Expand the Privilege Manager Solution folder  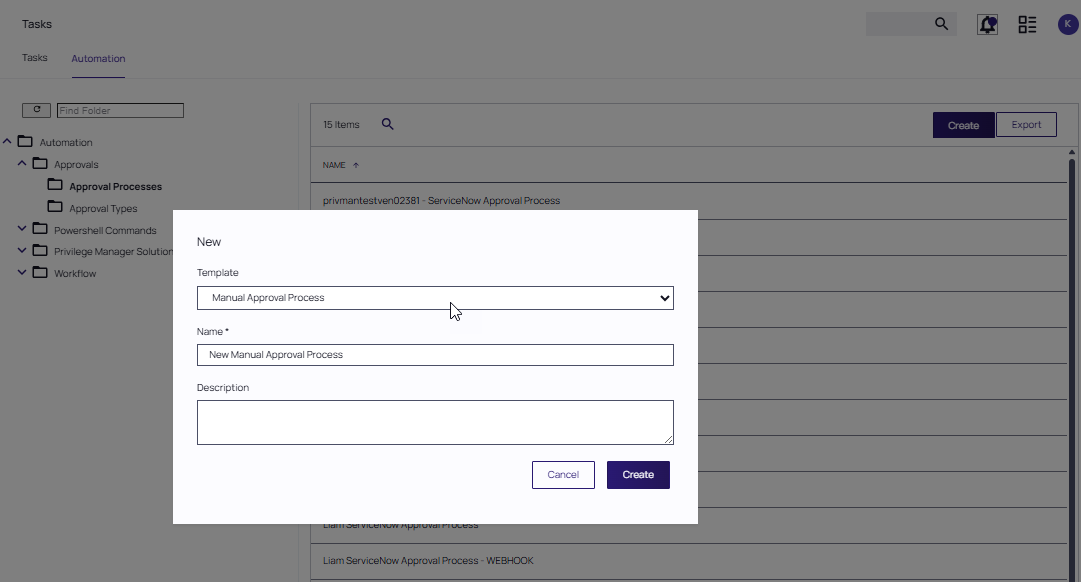(x=22, y=251)
